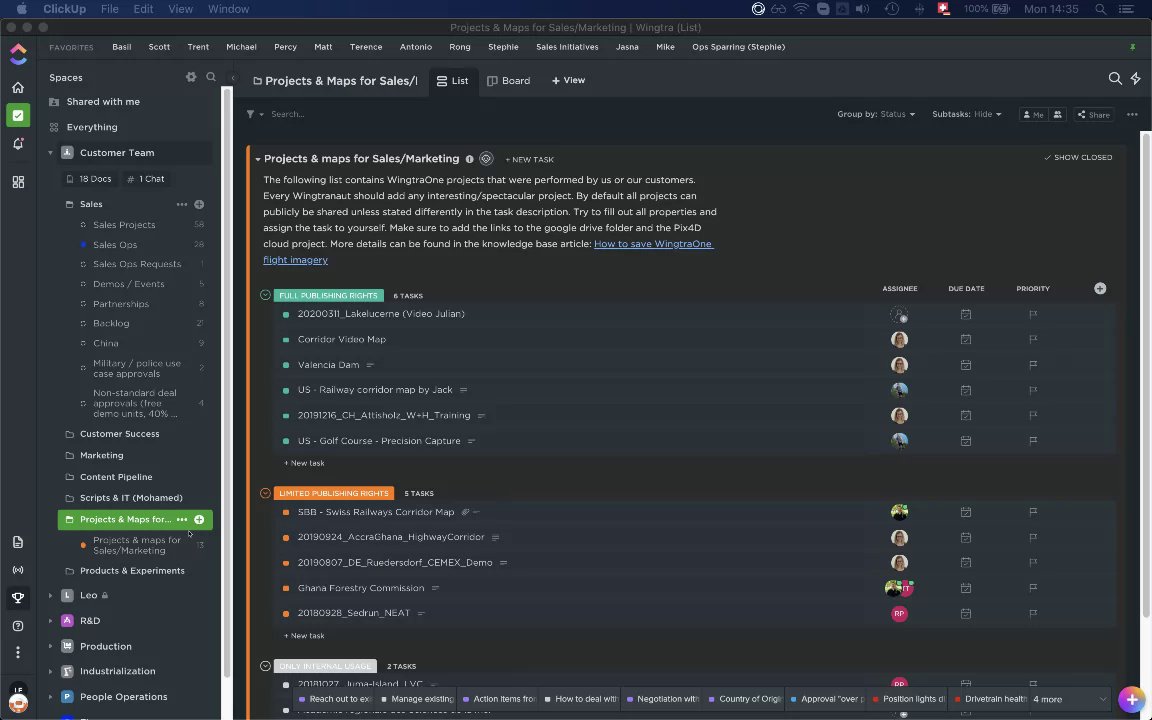This screenshot has height=720, width=1152.
Task: Open the Sales folder ellipsis menu
Action: pyautogui.click(x=181, y=204)
